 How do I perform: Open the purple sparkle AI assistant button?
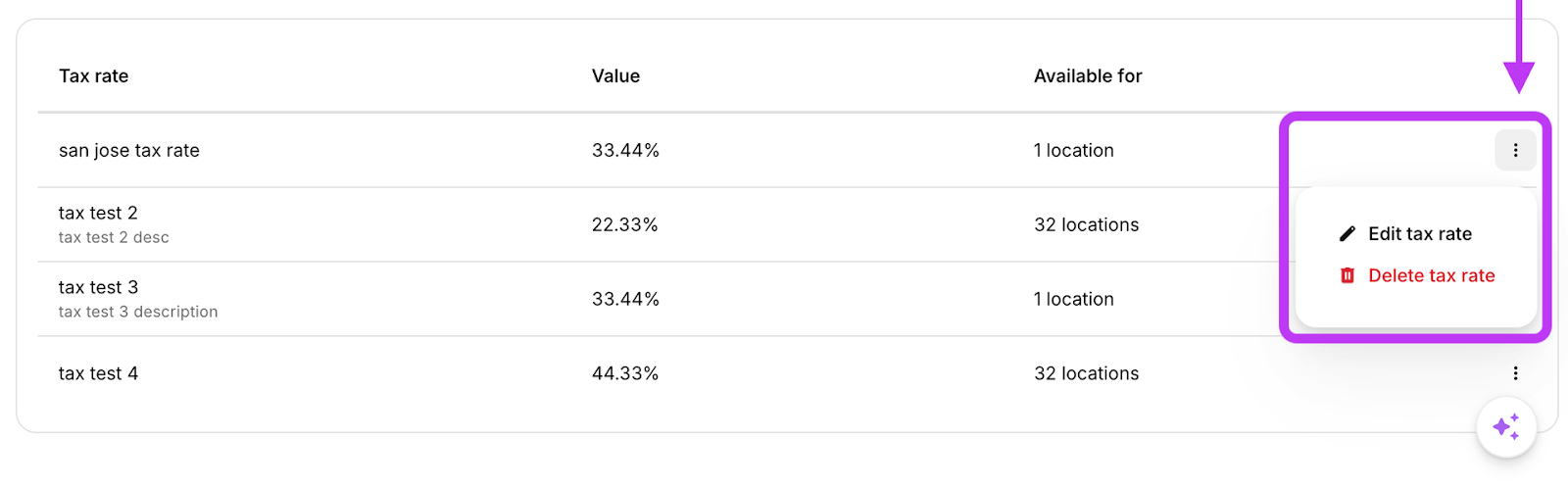[1506, 427]
